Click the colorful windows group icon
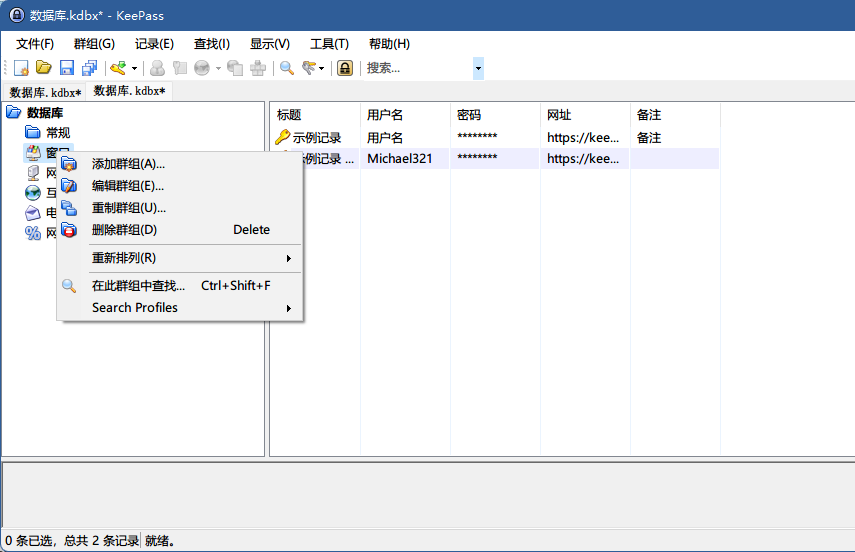The width and height of the screenshot is (855, 552). click(x=33, y=153)
